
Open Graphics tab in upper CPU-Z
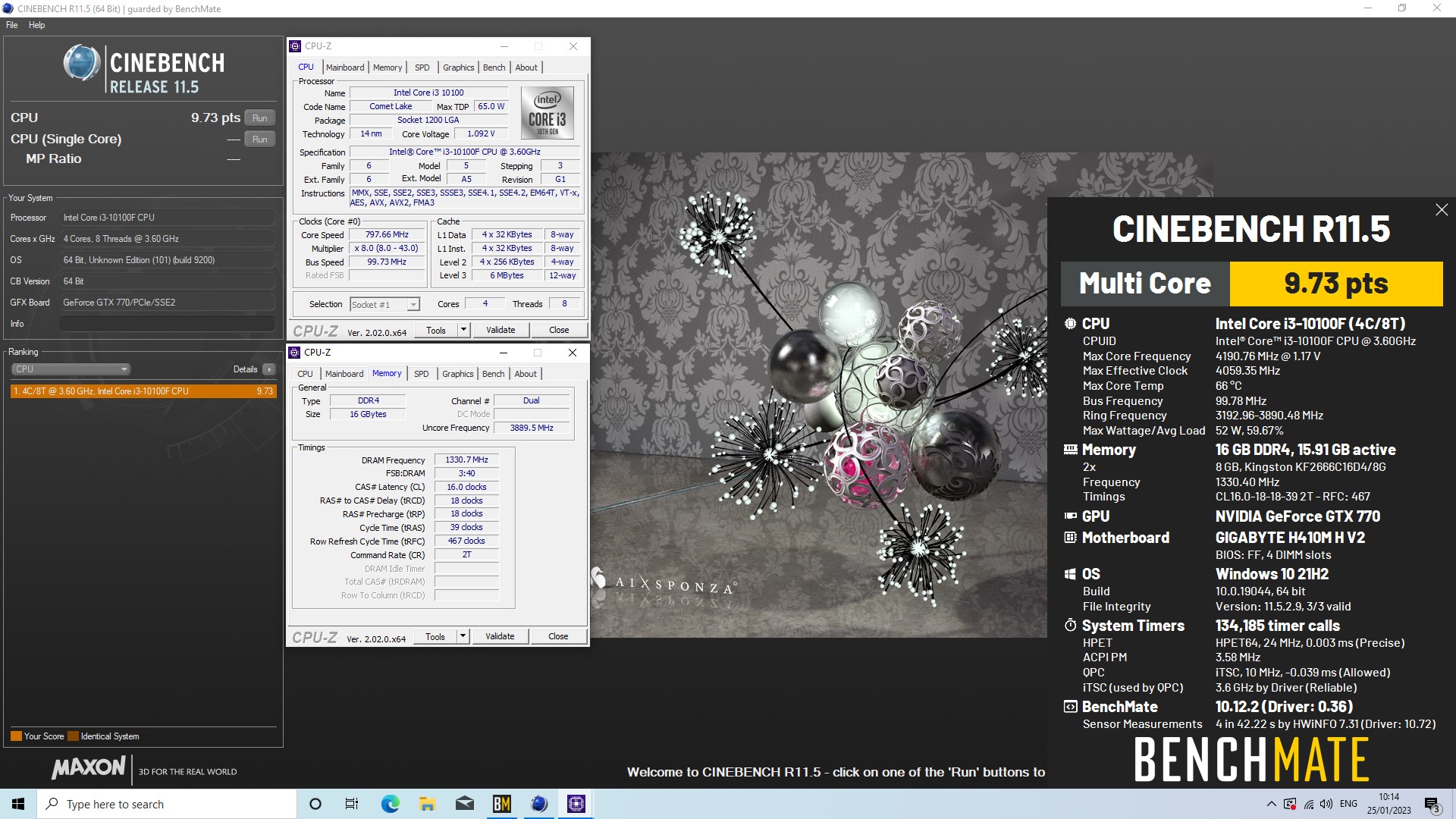459,67
